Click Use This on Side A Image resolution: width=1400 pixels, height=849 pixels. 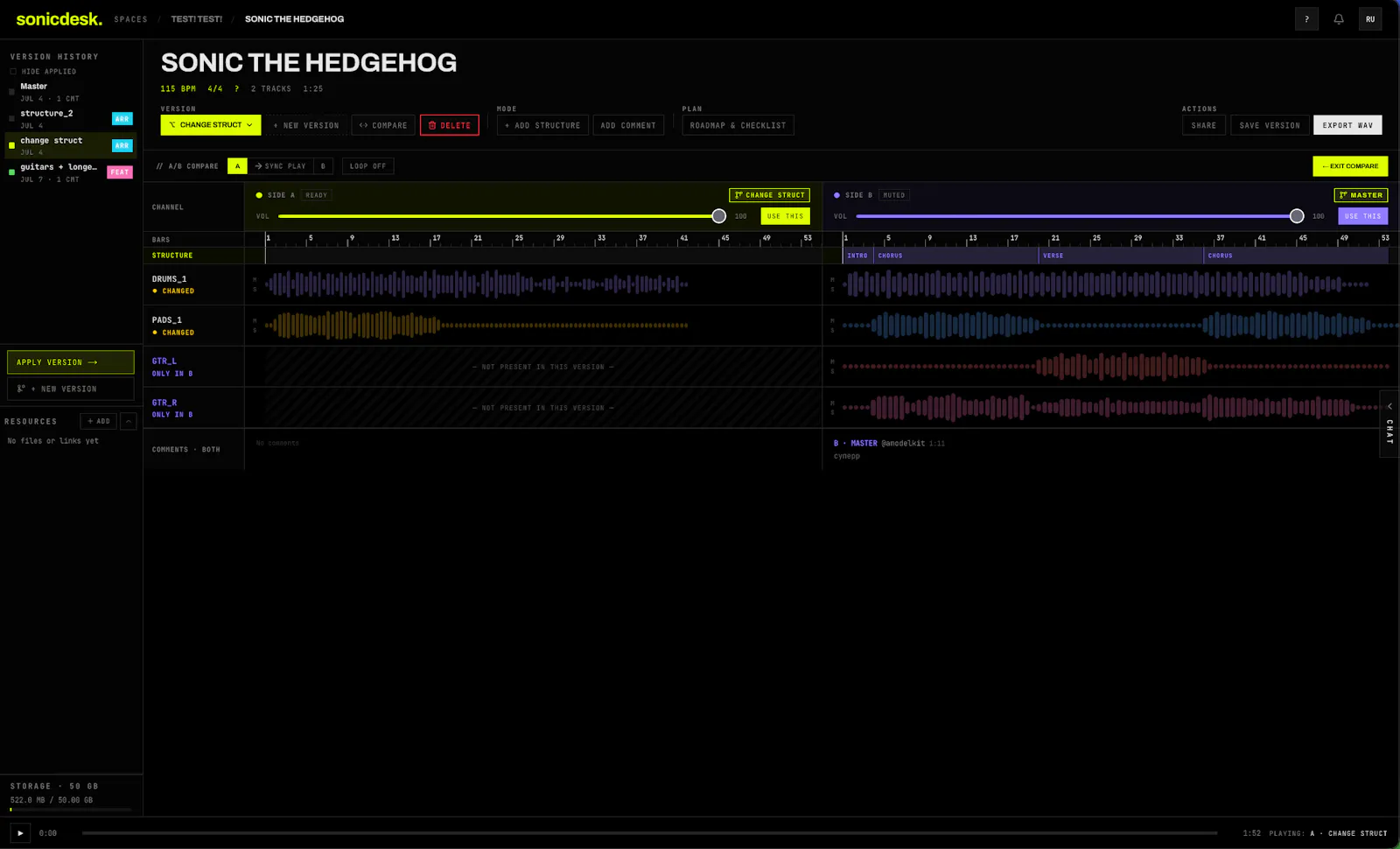785,216
